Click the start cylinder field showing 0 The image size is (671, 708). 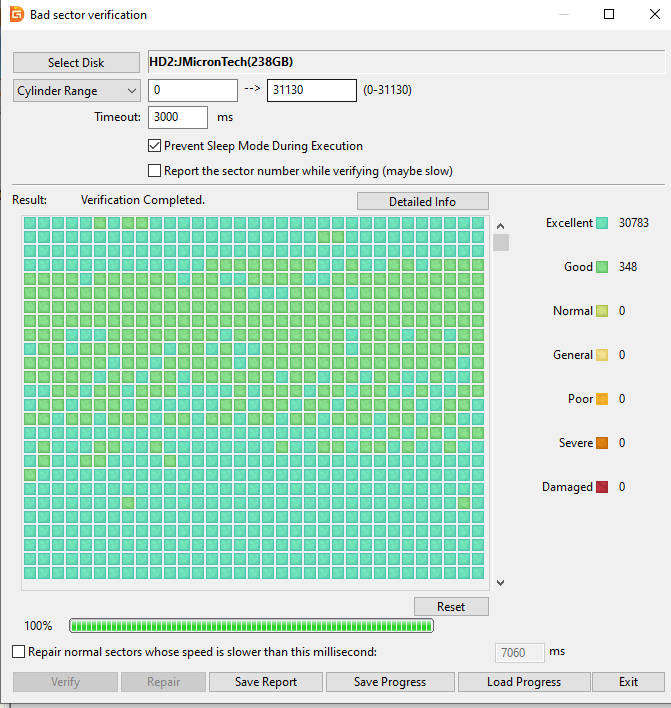[x=193, y=90]
